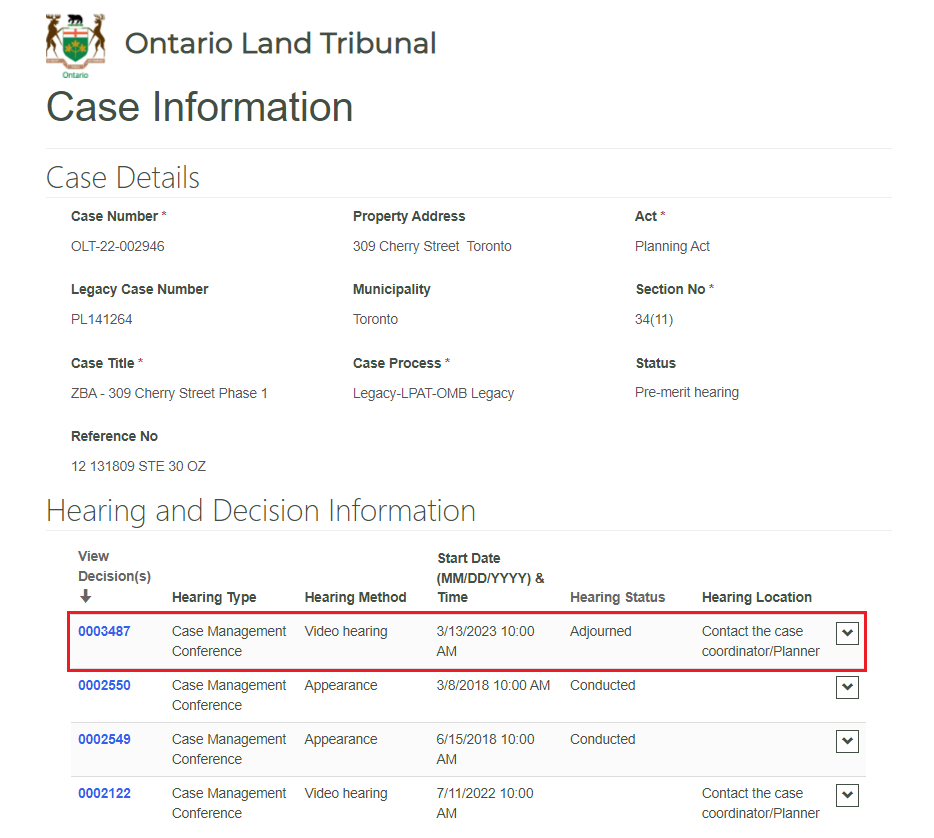The height and width of the screenshot is (838, 934).
Task: Click the Hearing Location column header
Action: coord(756,597)
